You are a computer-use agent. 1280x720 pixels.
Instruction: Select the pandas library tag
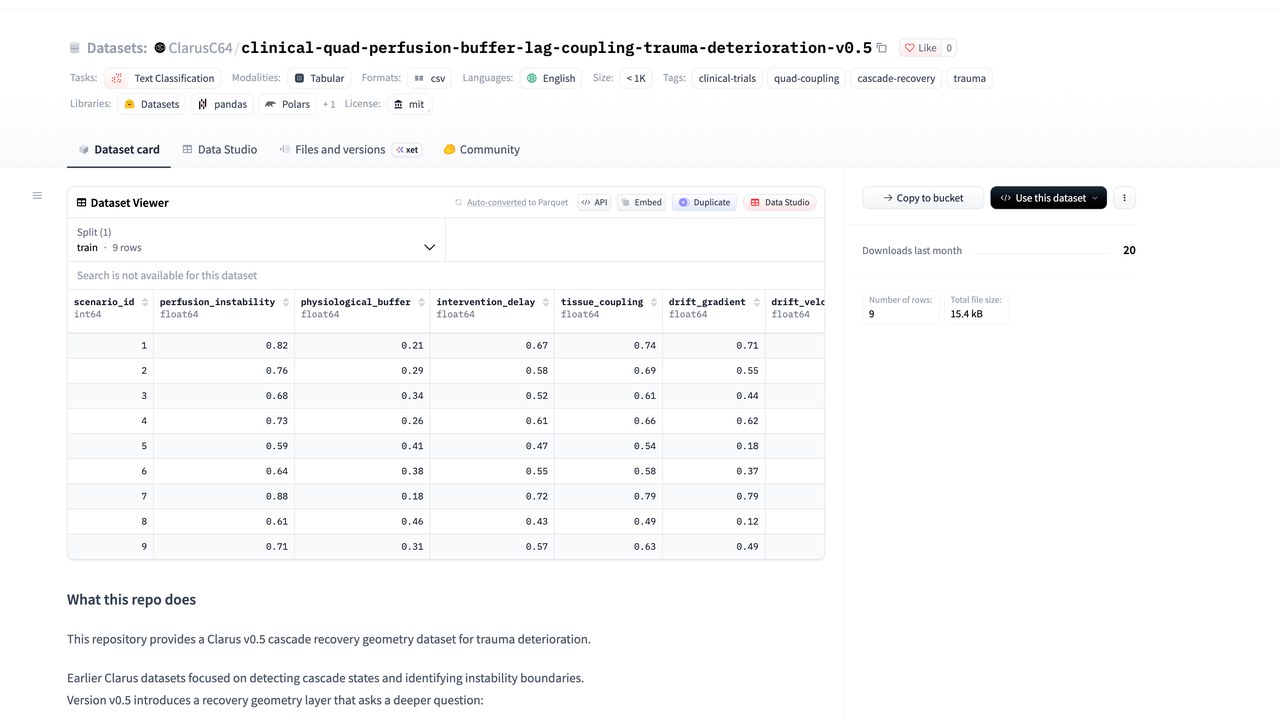click(x=222, y=104)
